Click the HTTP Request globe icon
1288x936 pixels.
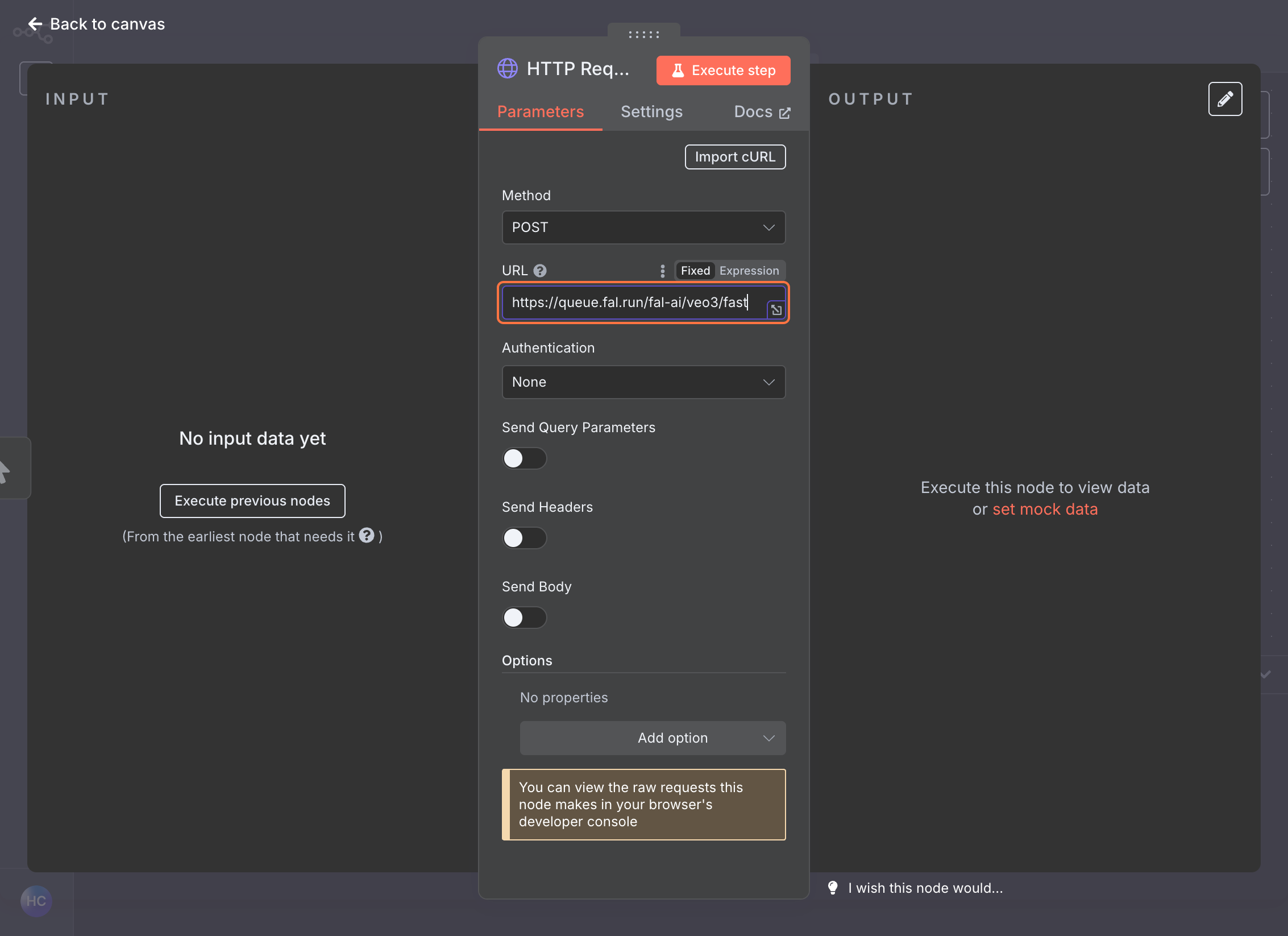tap(507, 69)
